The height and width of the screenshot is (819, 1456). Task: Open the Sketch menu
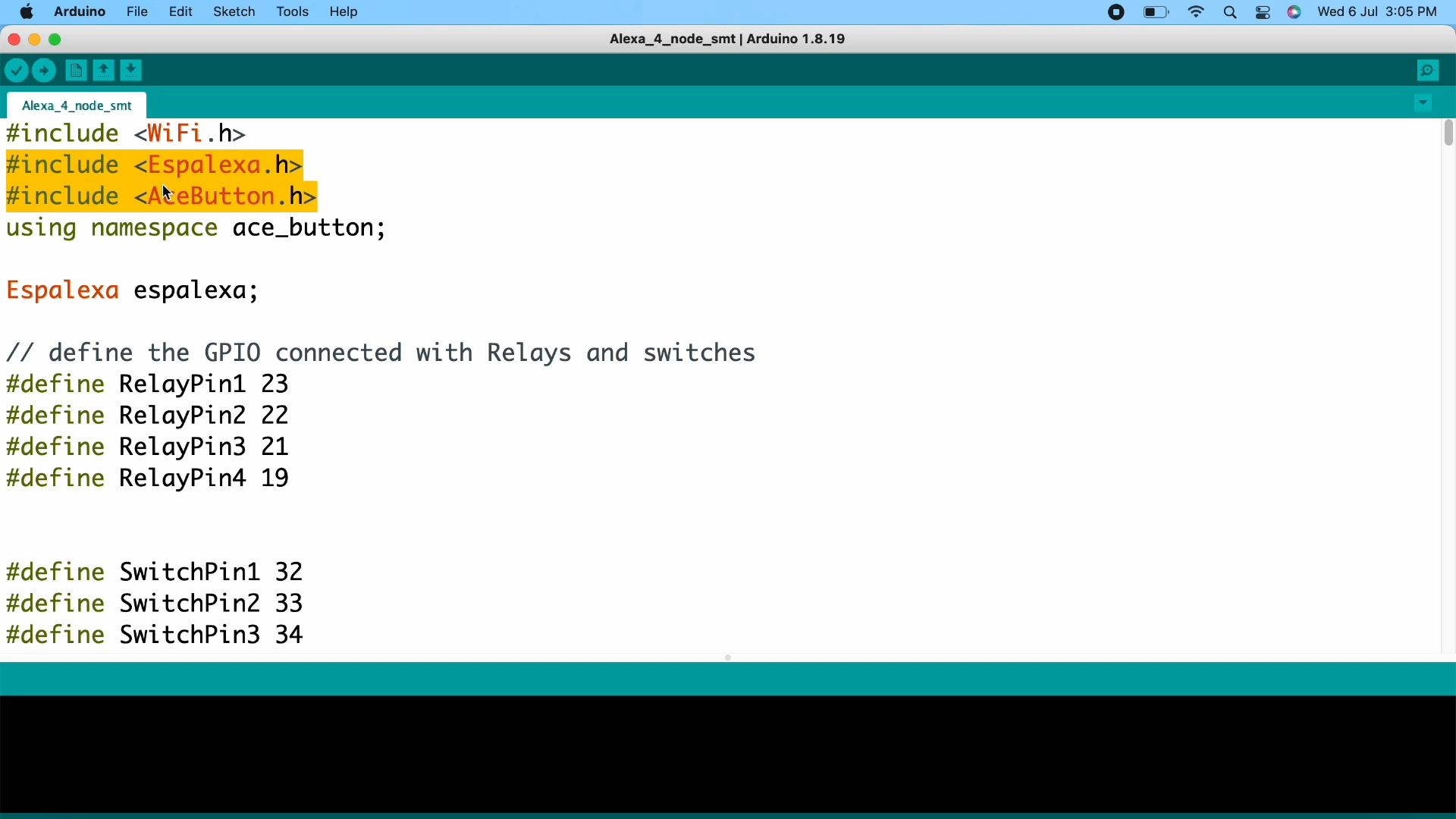(x=234, y=12)
